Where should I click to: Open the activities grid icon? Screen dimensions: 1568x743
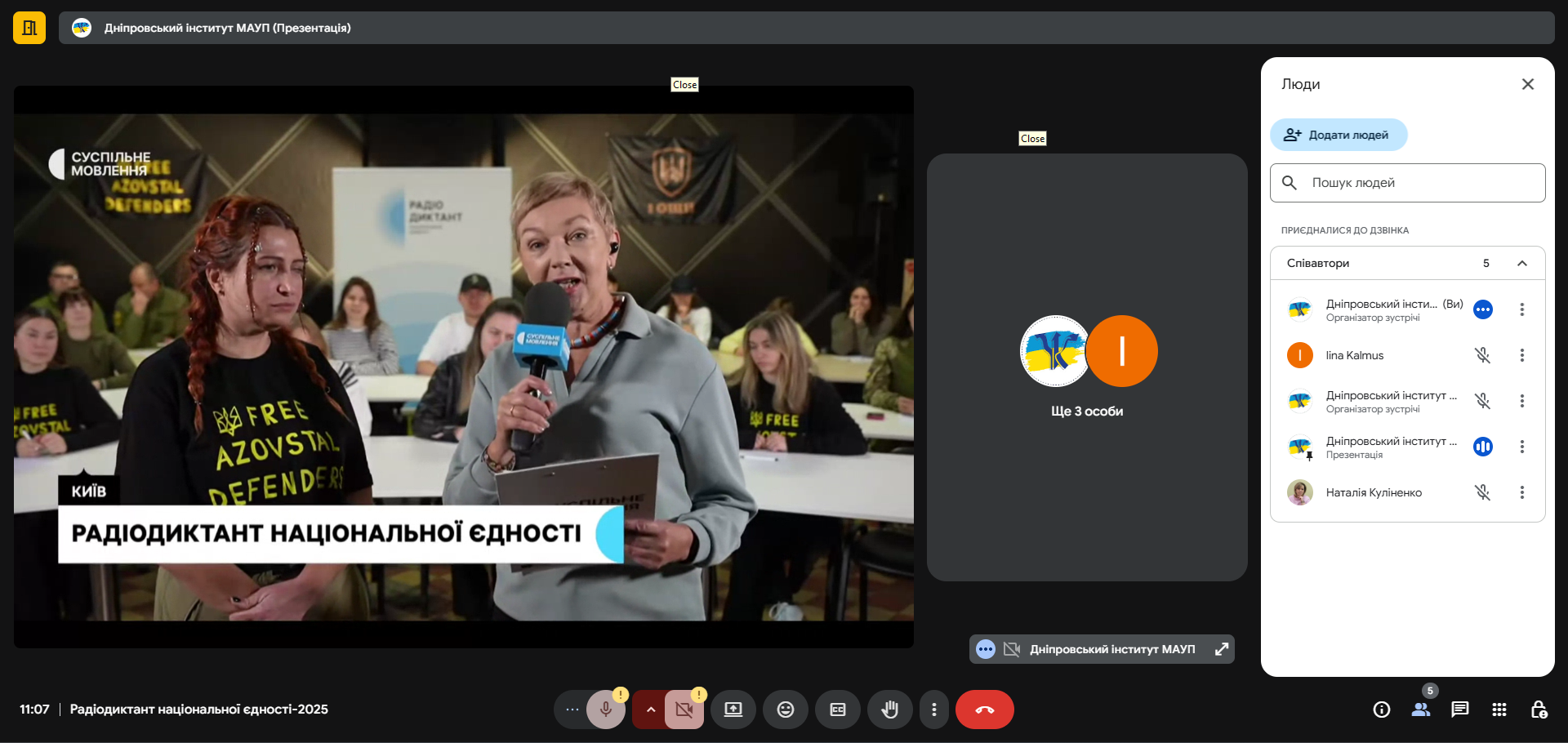tap(1499, 710)
